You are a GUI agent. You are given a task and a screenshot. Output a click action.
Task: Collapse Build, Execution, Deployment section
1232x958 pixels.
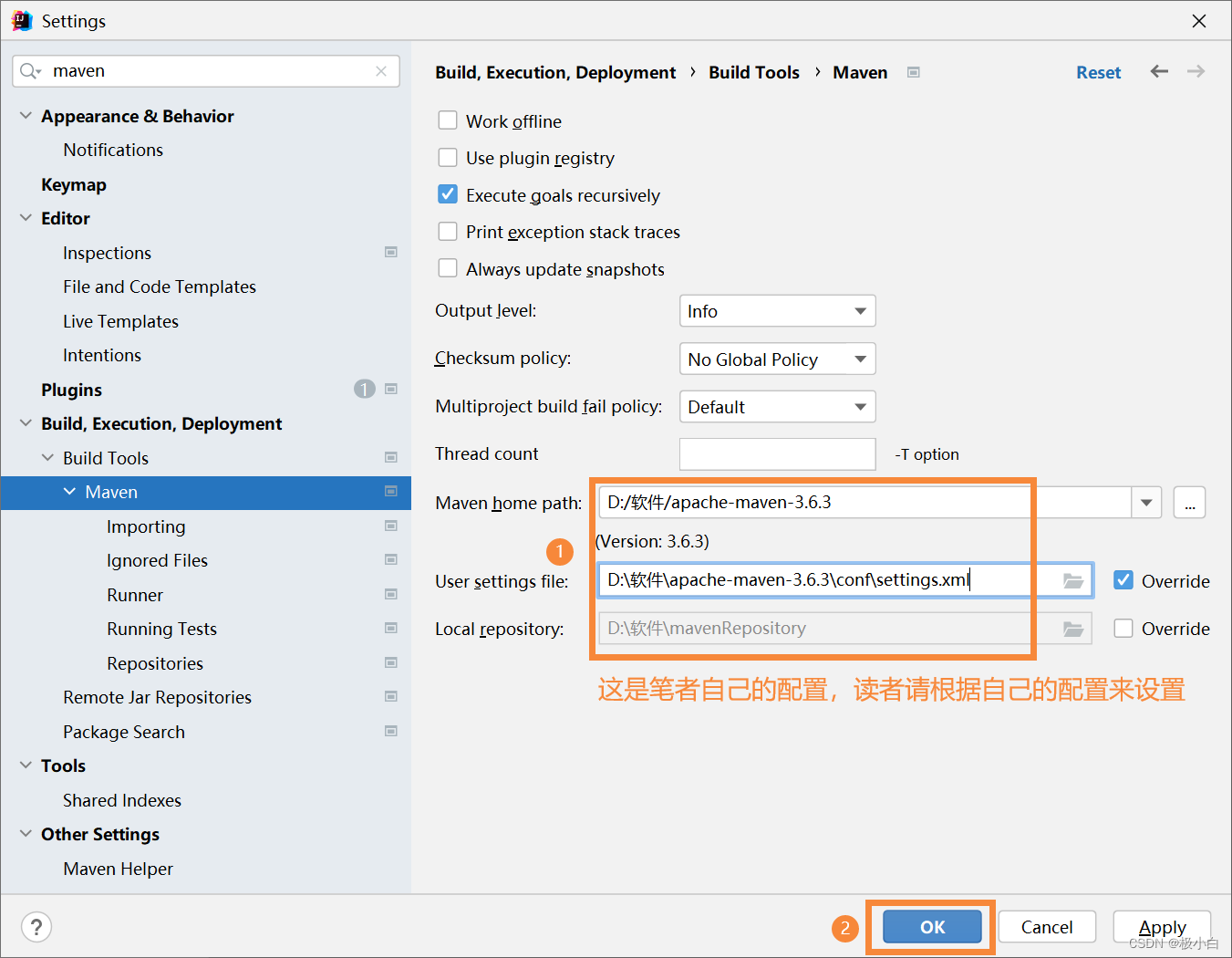(26, 423)
